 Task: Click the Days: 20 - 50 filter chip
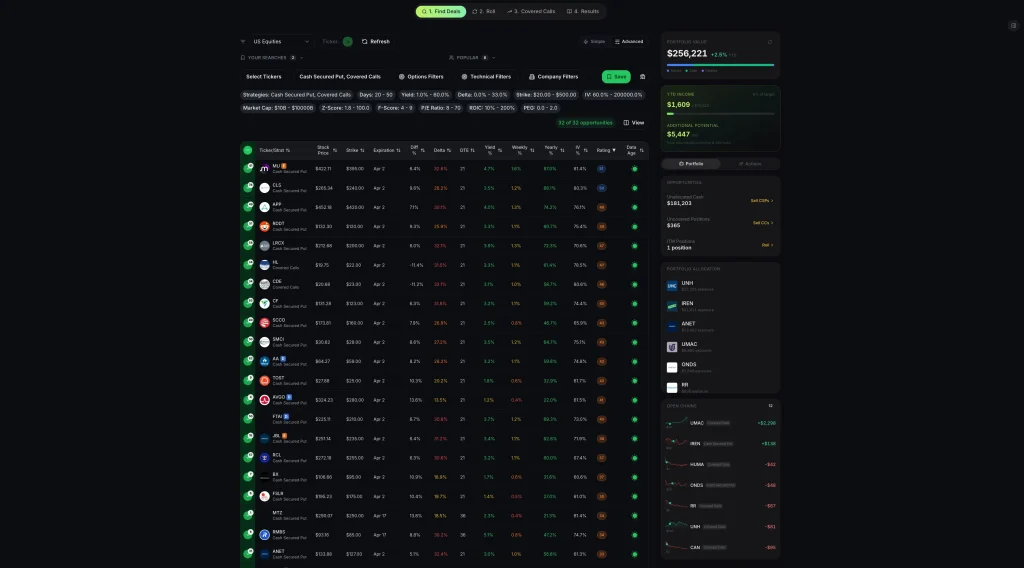(376, 95)
